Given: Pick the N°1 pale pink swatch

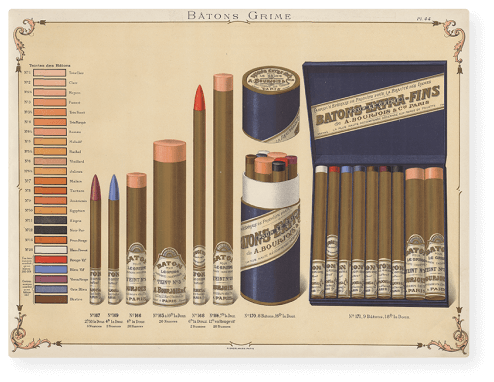Looking at the screenshot, I should (50, 73).
